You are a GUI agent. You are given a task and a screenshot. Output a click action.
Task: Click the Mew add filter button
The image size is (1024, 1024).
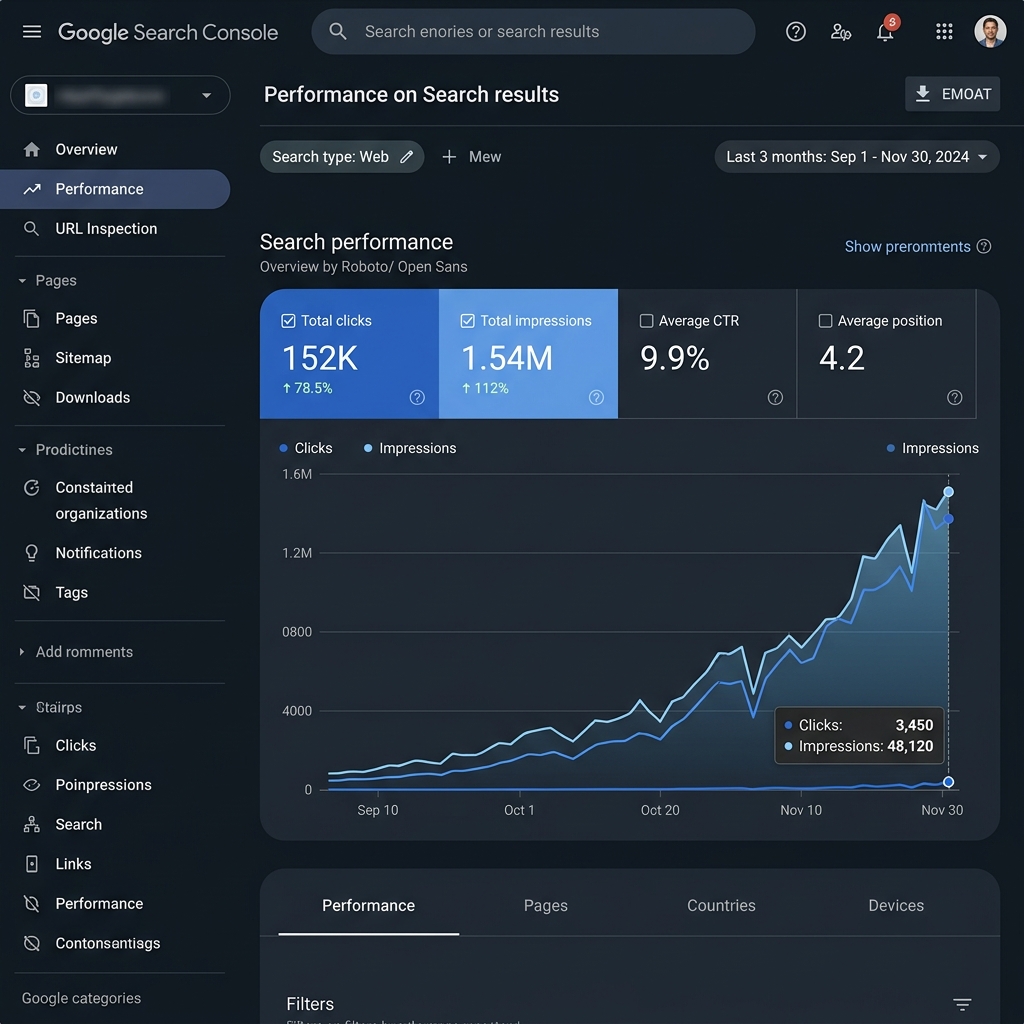(x=472, y=157)
